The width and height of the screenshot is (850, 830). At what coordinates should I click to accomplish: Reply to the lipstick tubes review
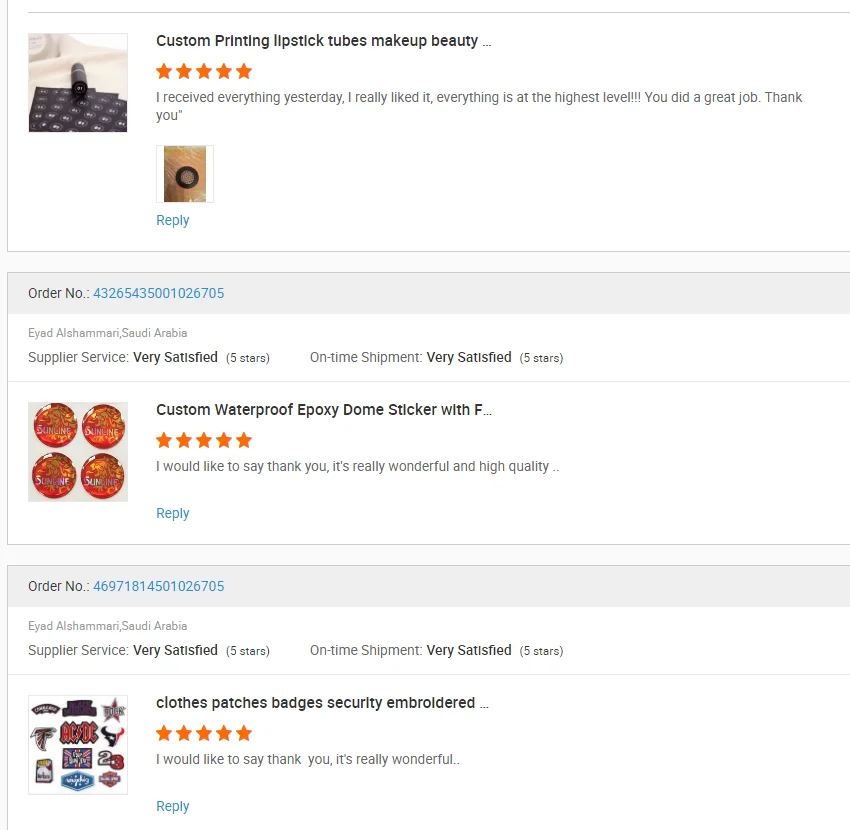(172, 220)
